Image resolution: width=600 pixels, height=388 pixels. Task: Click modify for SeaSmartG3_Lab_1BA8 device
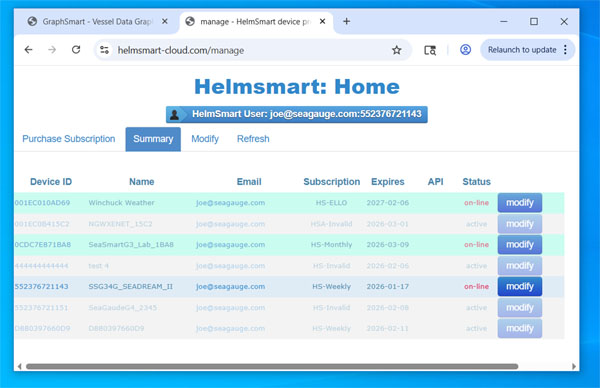coord(520,245)
